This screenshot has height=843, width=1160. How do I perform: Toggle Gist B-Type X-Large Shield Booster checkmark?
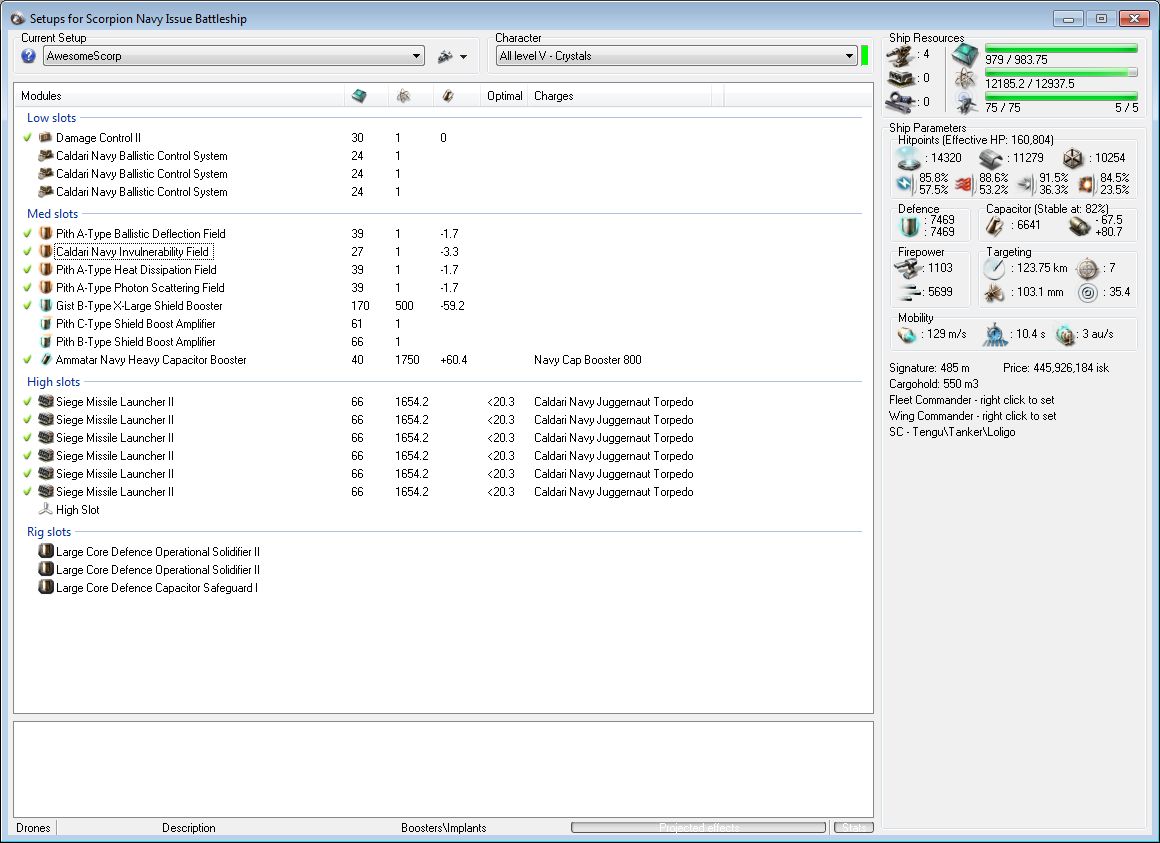[28, 305]
